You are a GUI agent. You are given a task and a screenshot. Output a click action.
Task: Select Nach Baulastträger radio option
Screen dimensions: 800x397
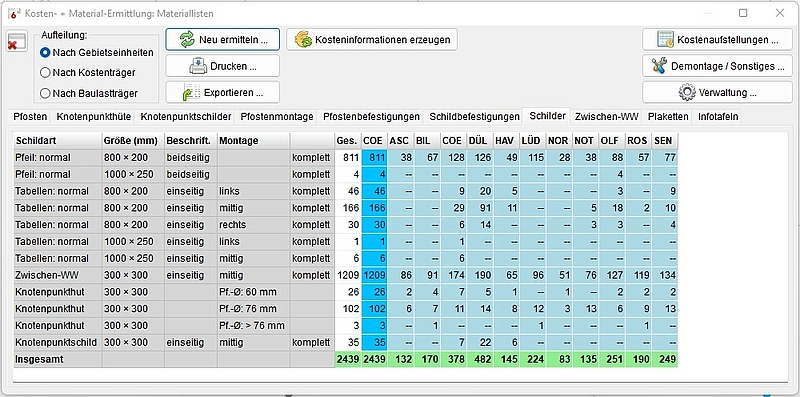click(x=89, y=94)
